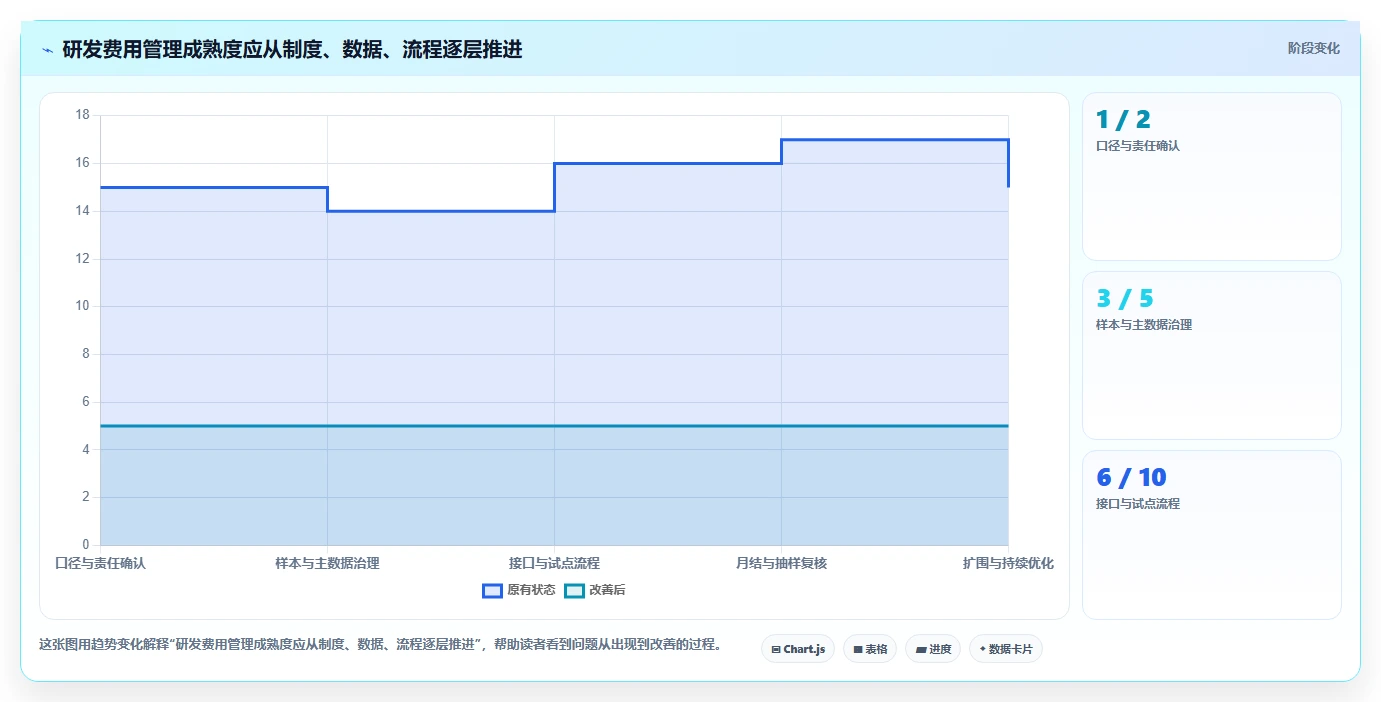
Task: Click the y-axis value 18
Action: coord(82,115)
